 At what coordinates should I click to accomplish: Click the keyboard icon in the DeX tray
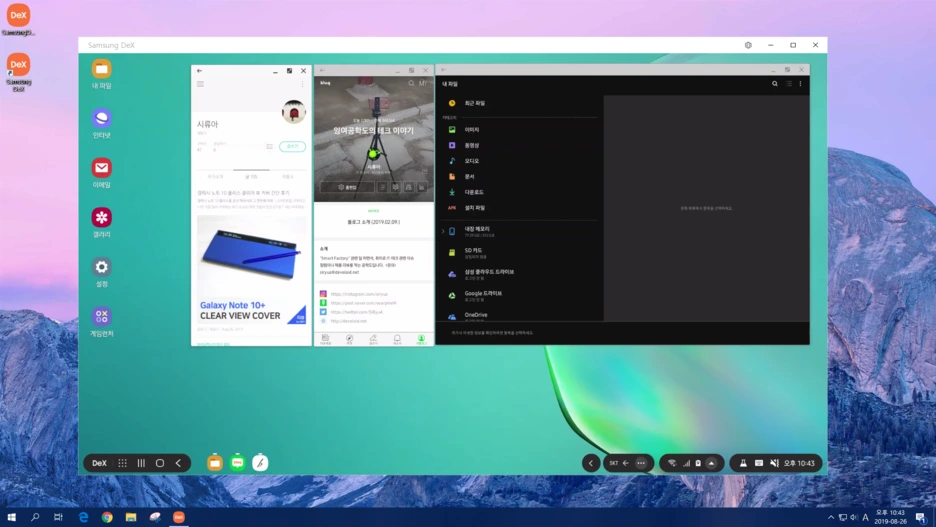[x=759, y=463]
